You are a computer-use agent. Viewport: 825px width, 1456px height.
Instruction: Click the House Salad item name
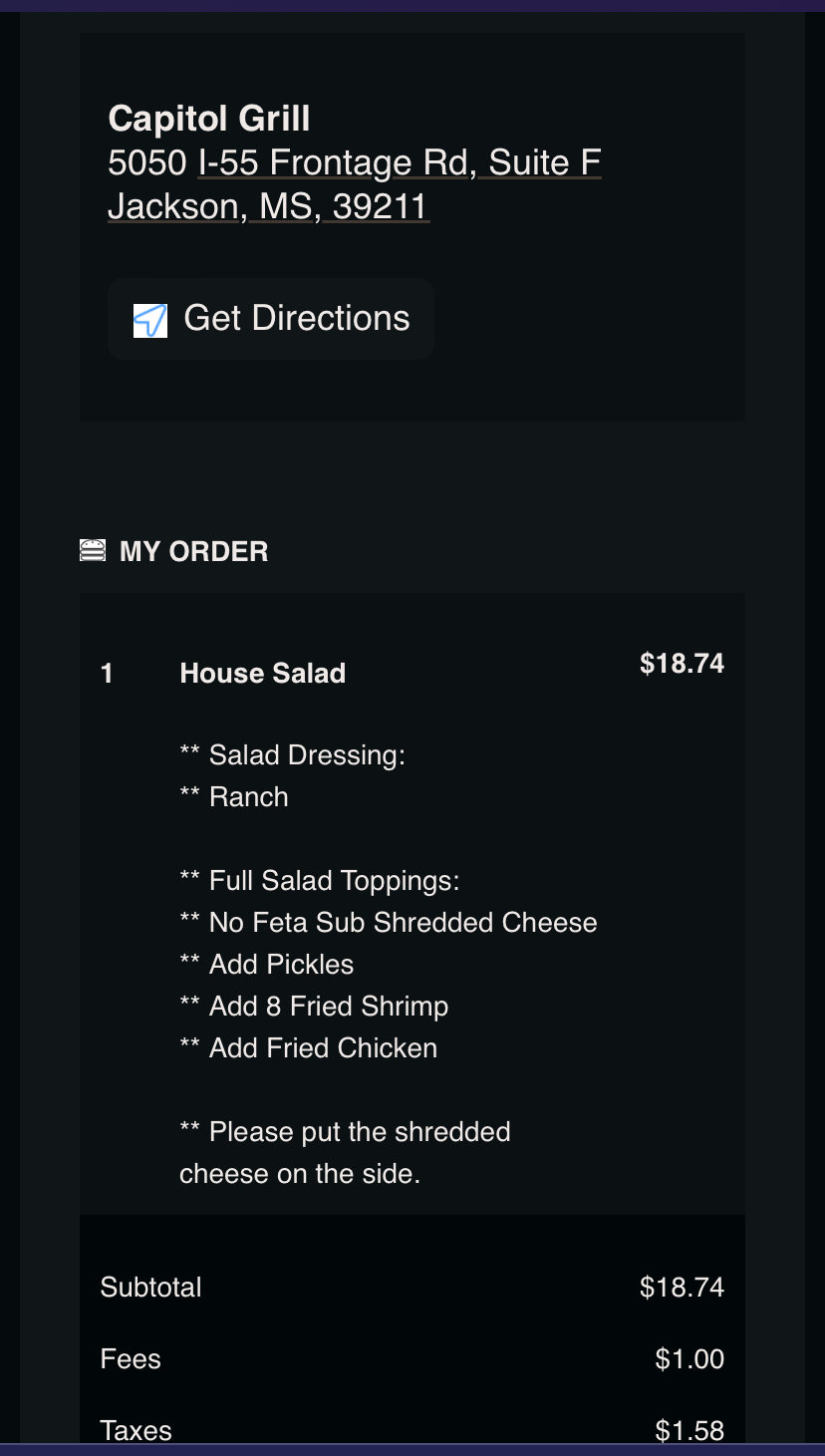pos(262,674)
